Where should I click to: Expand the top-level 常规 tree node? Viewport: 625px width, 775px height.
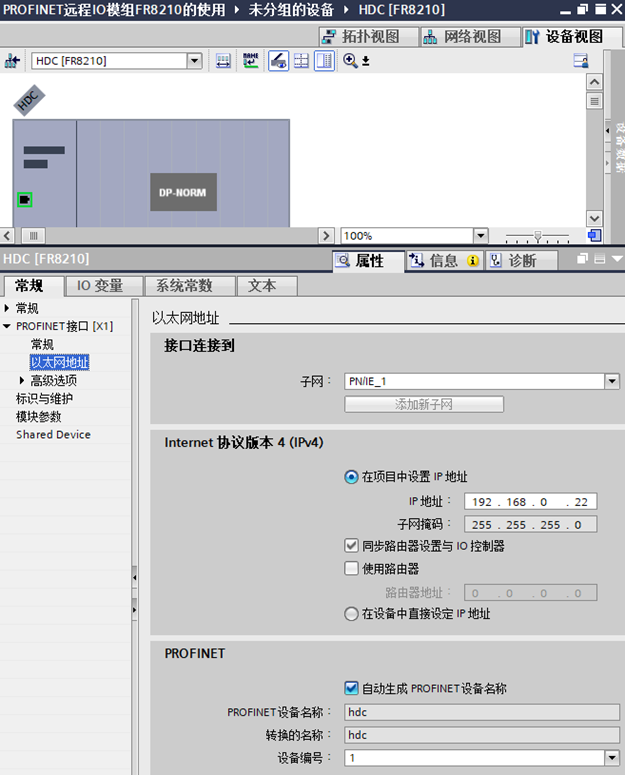click(x=6, y=308)
